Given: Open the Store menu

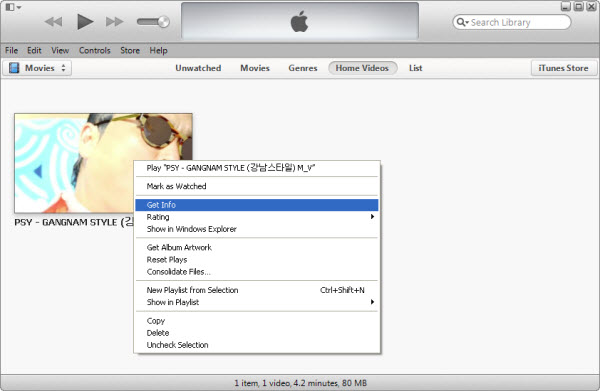Looking at the screenshot, I should (130, 51).
